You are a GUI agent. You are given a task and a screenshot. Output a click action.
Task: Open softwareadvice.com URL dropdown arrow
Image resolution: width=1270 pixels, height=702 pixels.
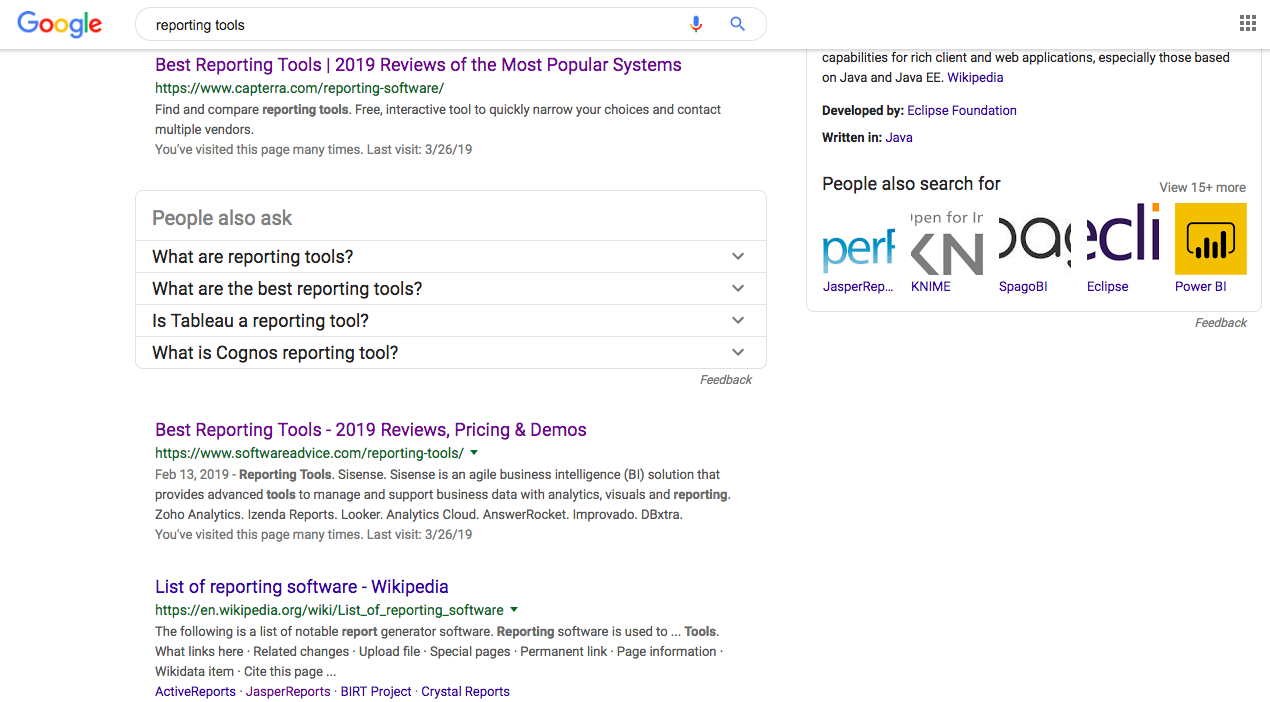[474, 453]
